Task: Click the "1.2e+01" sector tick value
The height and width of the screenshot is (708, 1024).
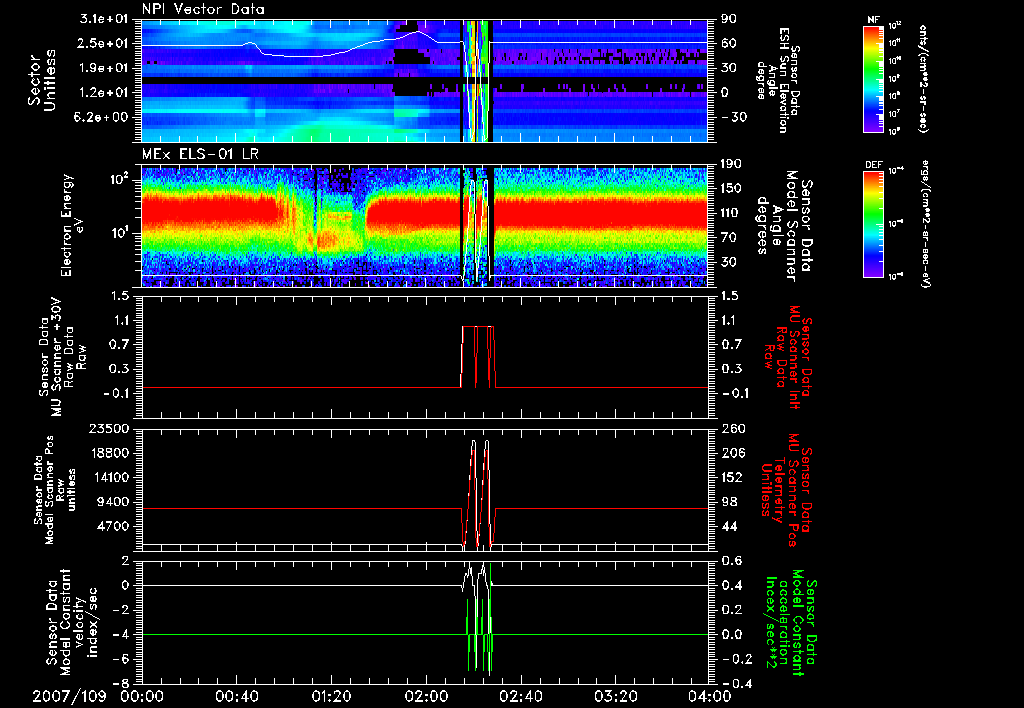Action: (106, 93)
